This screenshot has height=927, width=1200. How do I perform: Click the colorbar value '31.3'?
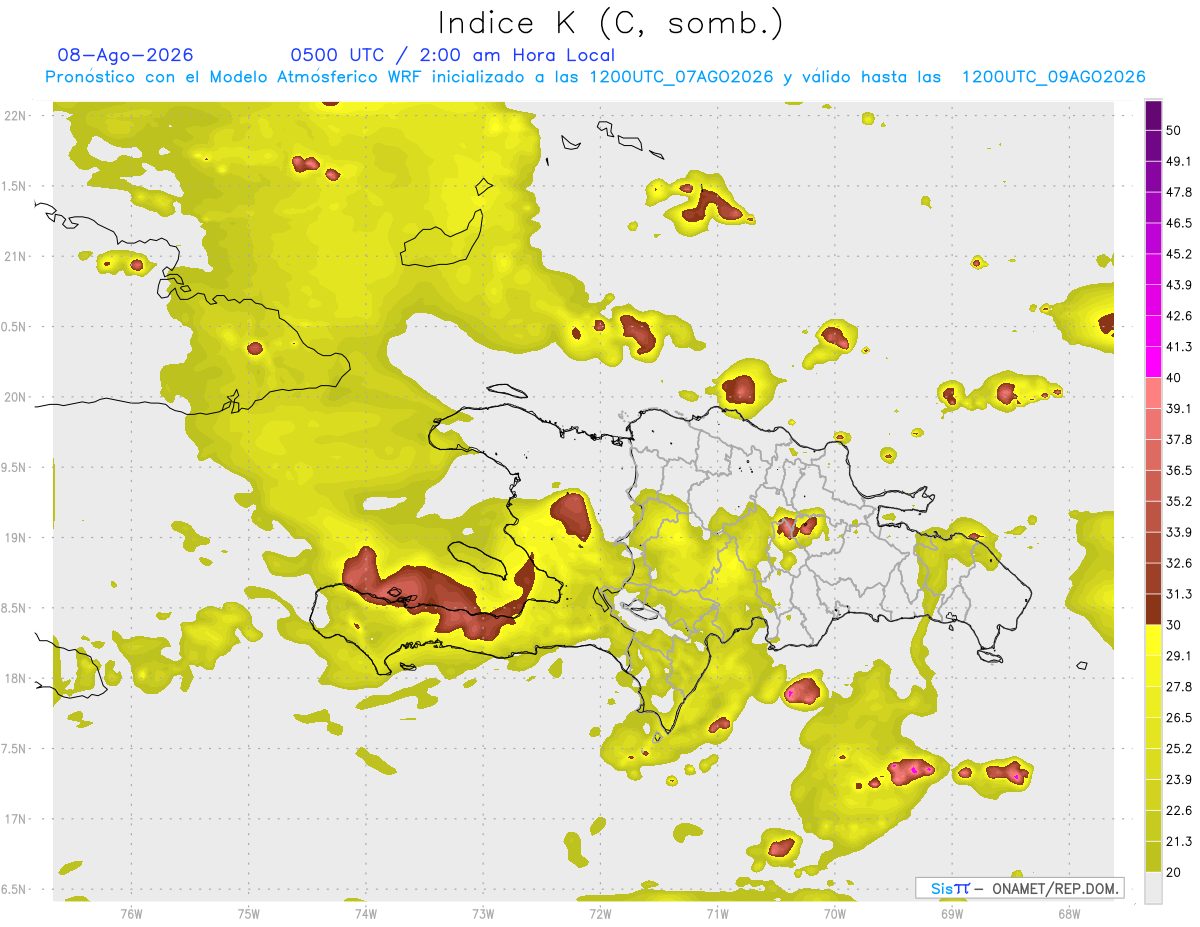(x=1179, y=594)
